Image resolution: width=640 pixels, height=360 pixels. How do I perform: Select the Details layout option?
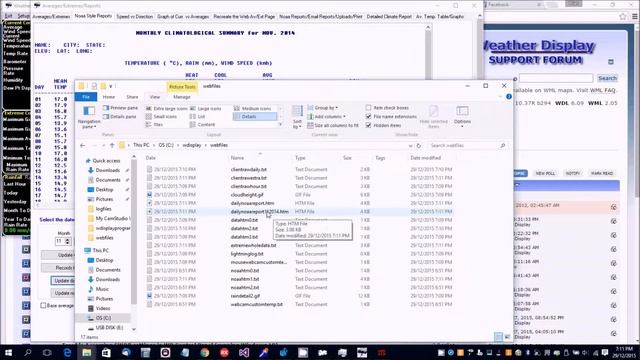[x=255, y=116]
